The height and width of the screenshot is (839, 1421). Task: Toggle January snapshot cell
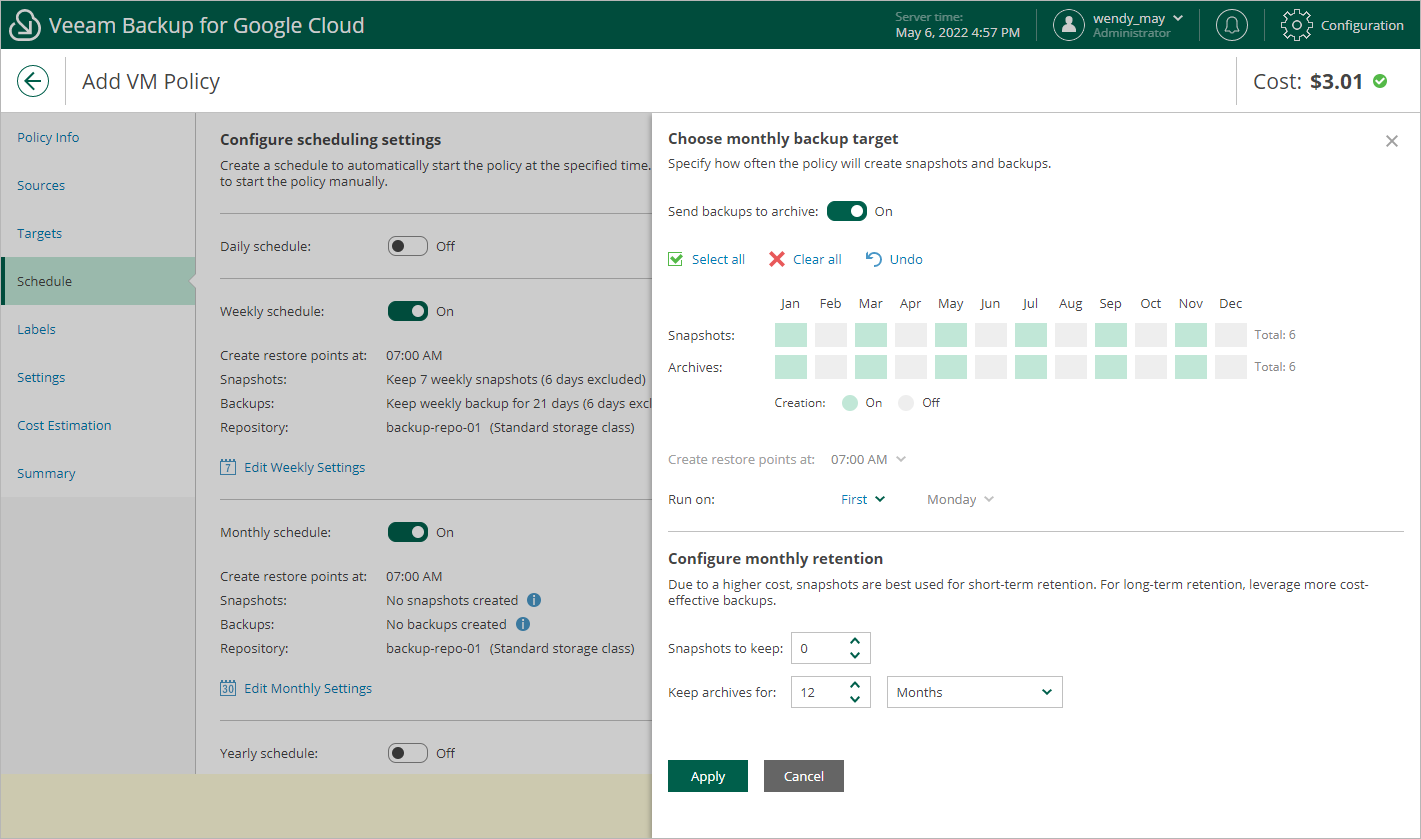[791, 335]
